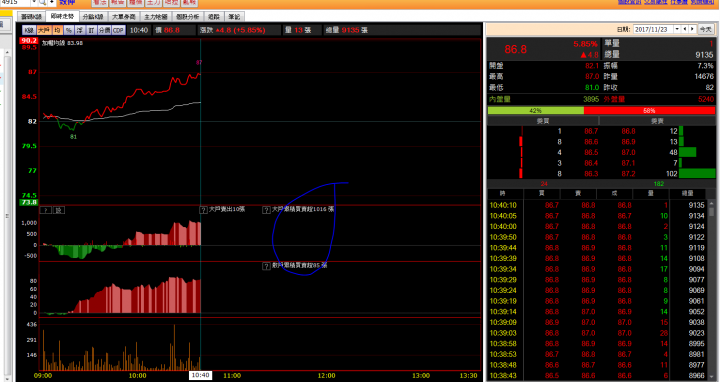Viewport: 720px width, 382px height.
Task: Click the 加權均線 83.98 label on chart
Action: [62, 43]
